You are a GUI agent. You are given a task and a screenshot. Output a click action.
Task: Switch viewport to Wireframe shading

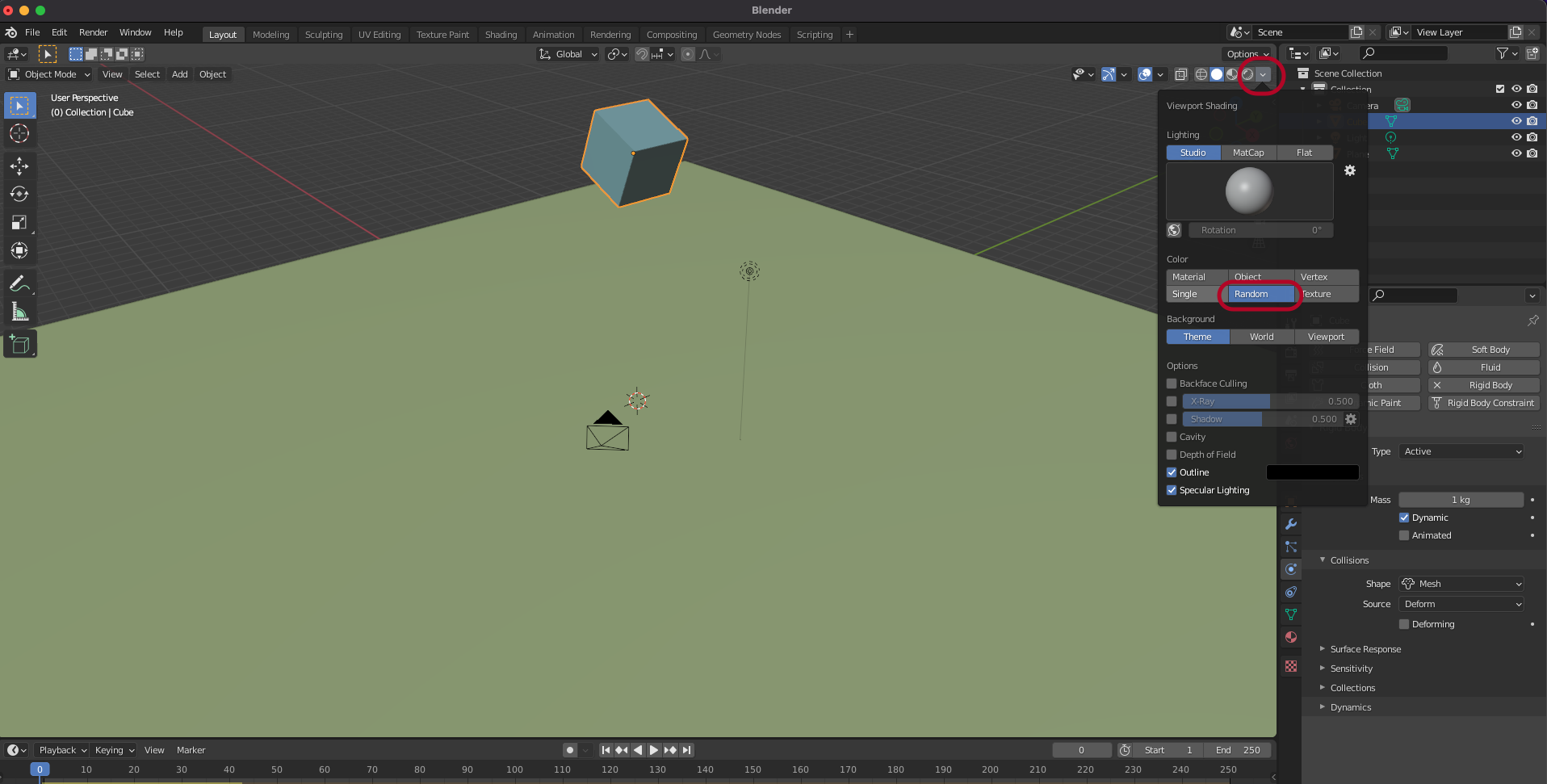pyautogui.click(x=1201, y=74)
